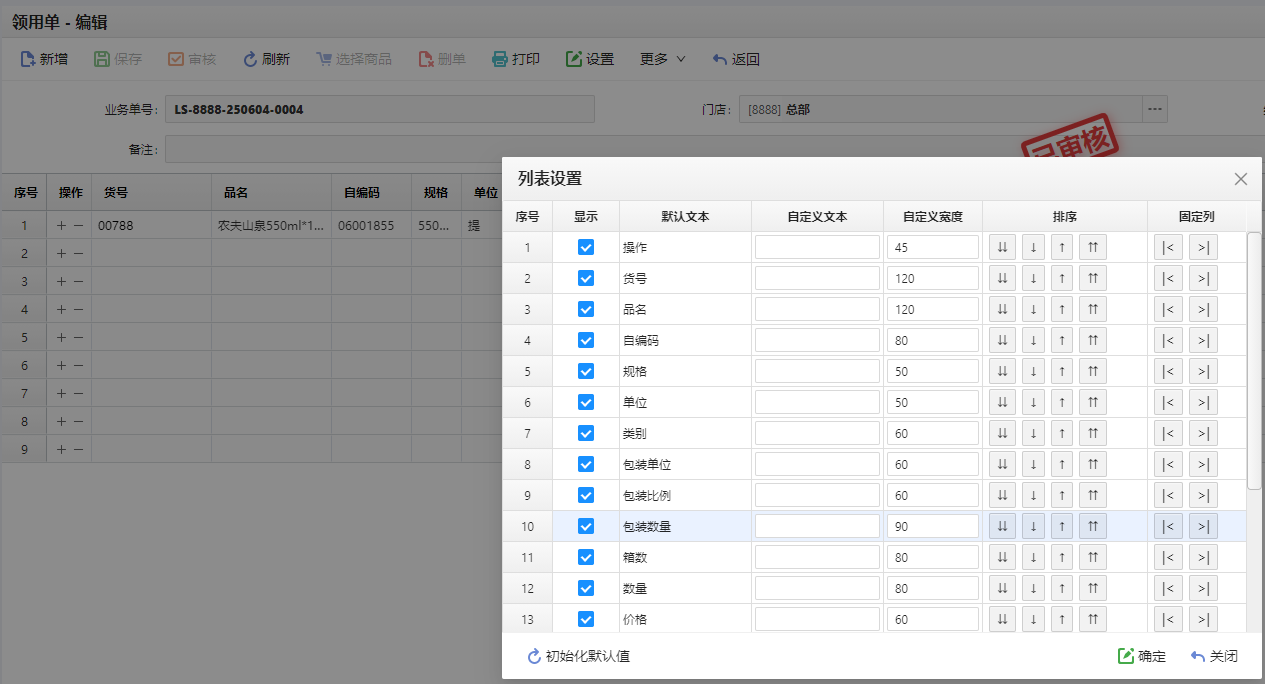
Task: Move 箱数 row to top
Action: [1093, 557]
